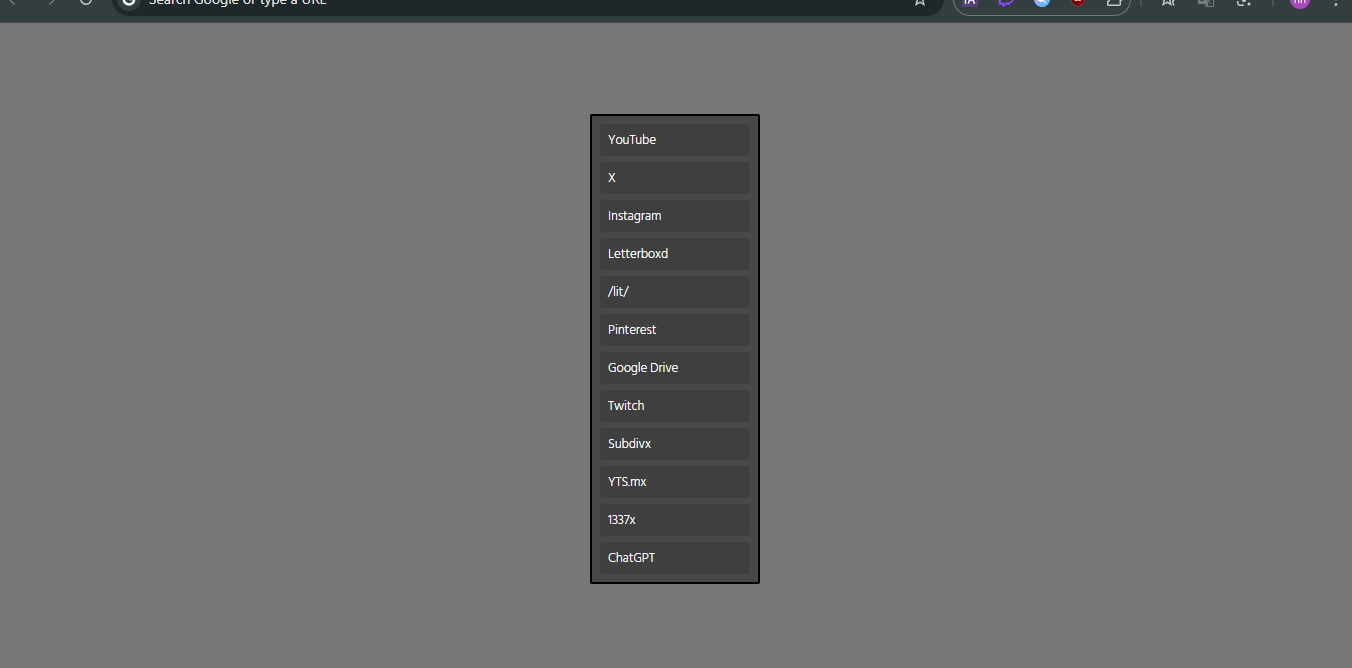Go to Letterboxd
Screen dimensions: 1352x668
674,254
